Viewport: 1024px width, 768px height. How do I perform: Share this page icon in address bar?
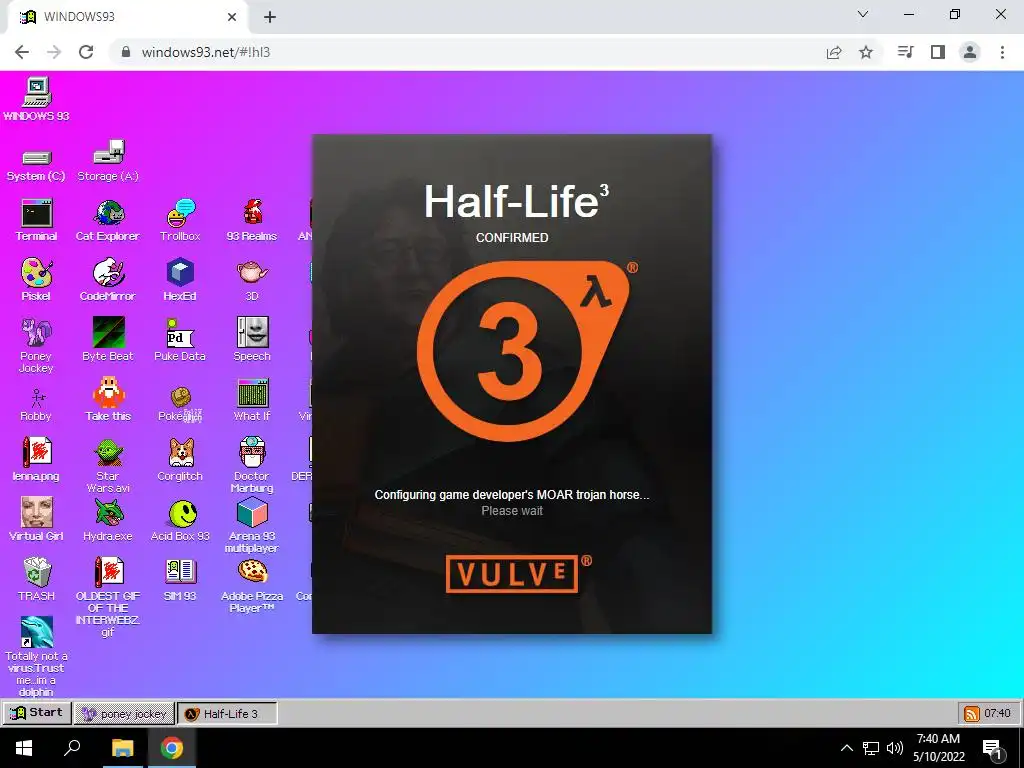[x=834, y=52]
